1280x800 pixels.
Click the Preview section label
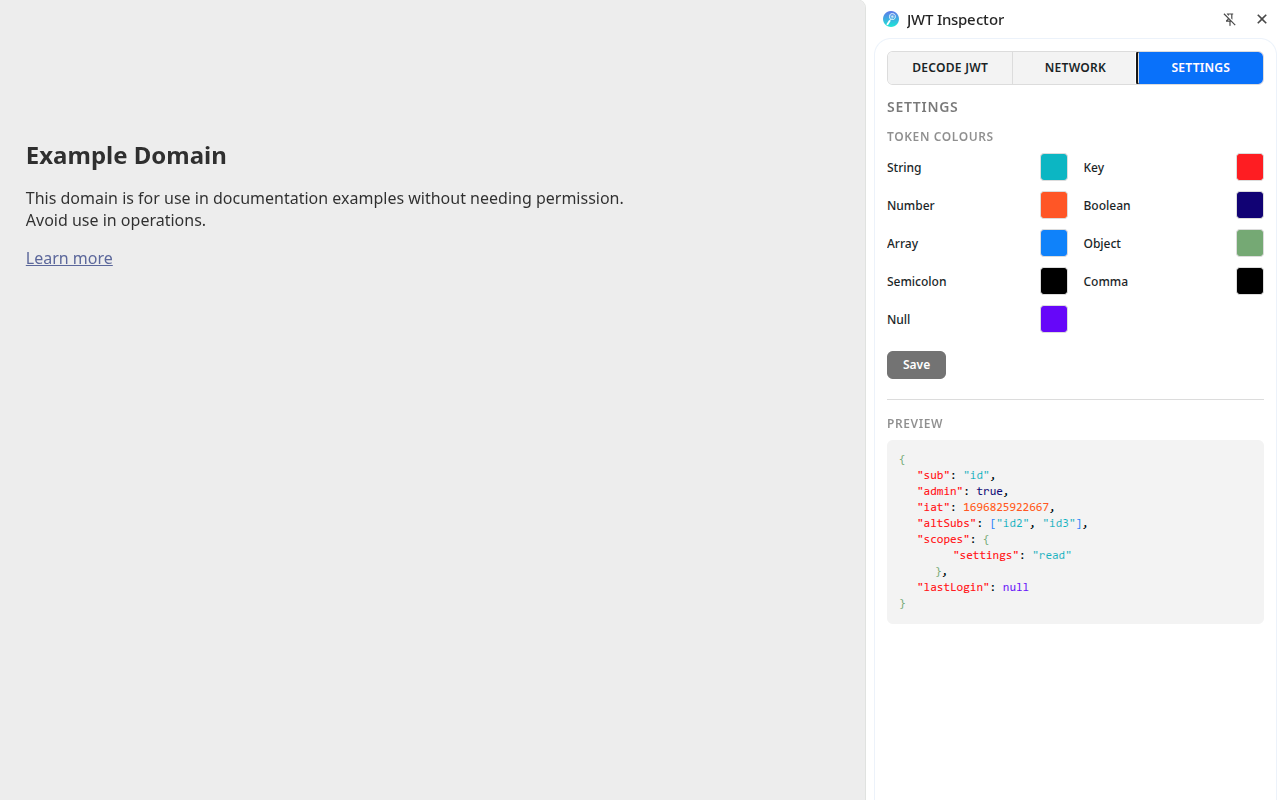click(x=915, y=424)
